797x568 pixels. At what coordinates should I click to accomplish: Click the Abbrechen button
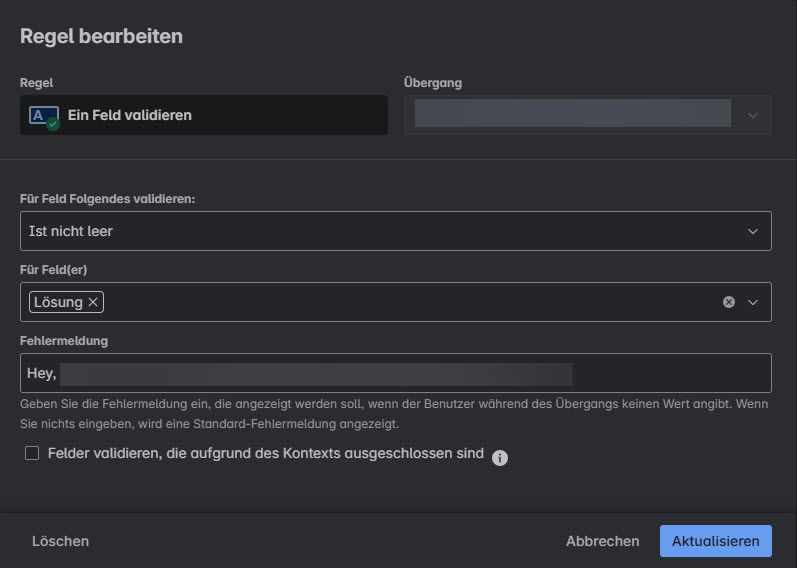602,541
